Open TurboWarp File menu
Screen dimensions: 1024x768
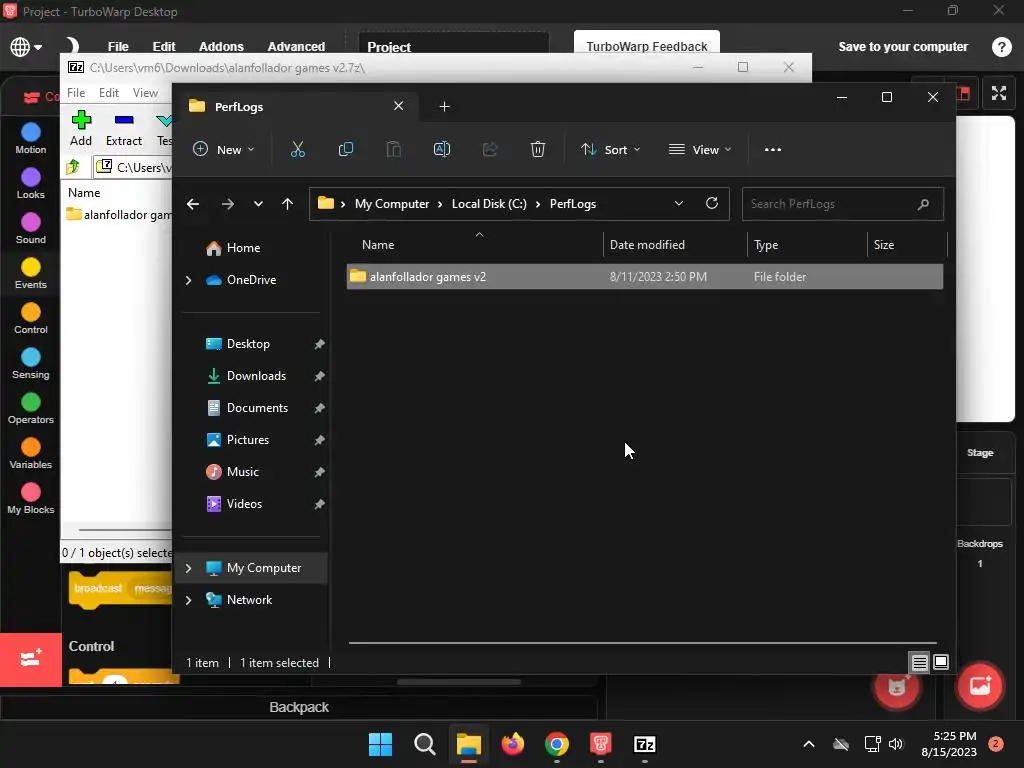(118, 46)
